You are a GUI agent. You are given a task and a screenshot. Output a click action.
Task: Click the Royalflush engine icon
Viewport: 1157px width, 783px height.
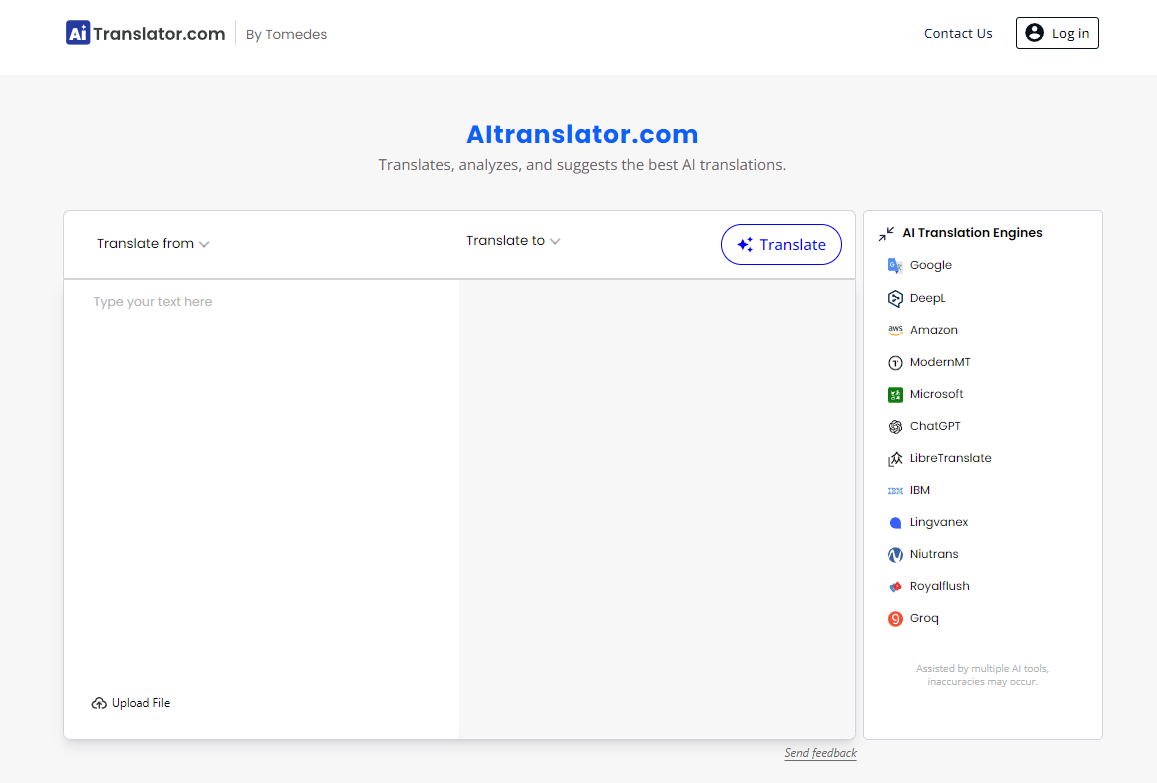click(895, 587)
